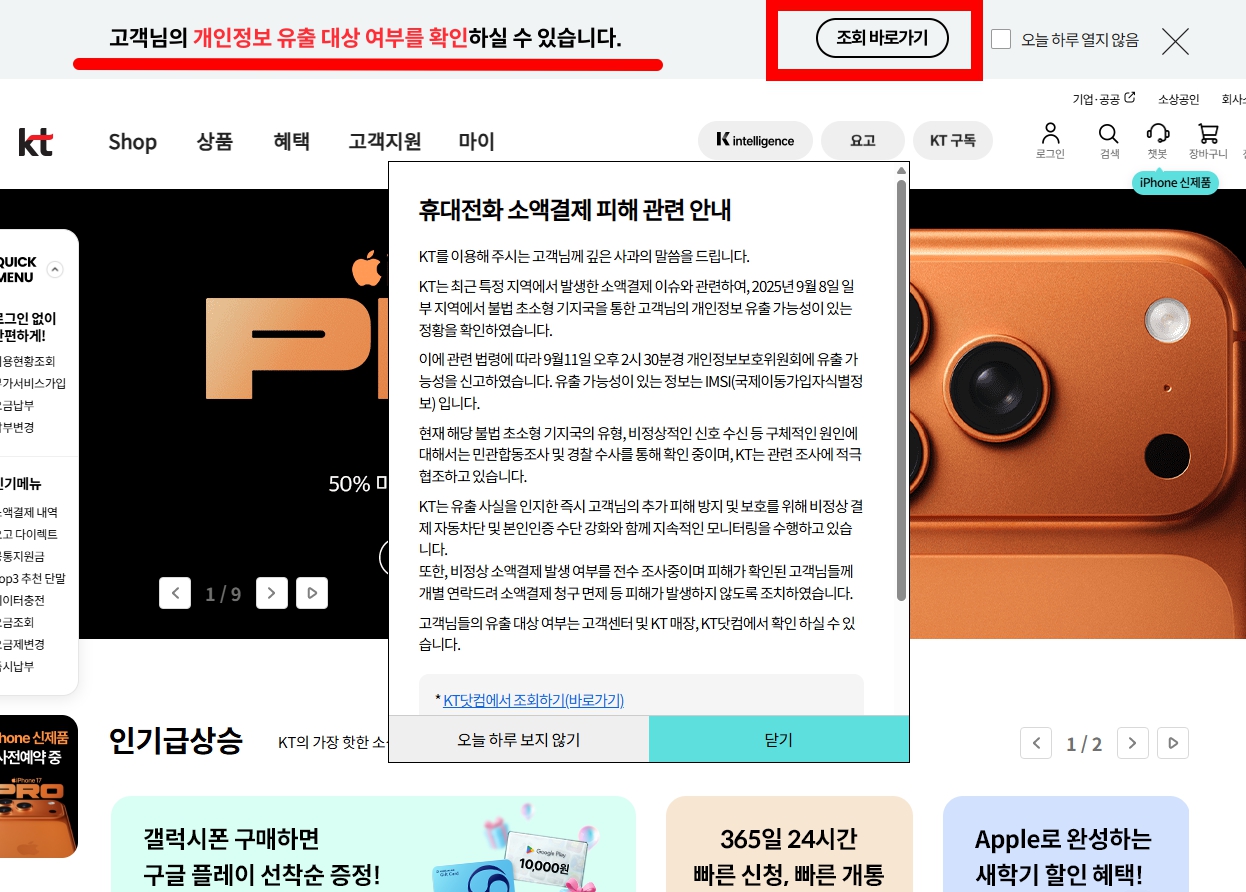Click the popup vertical scrollbar thumb
Screen dimensions: 1246x892
[x=901, y=390]
